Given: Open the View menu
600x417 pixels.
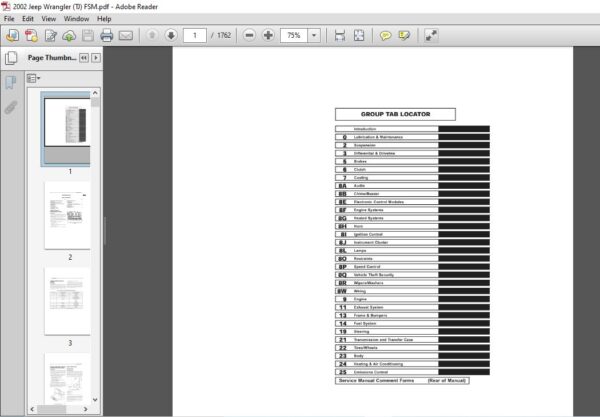Looking at the screenshot, I should tap(49, 19).
